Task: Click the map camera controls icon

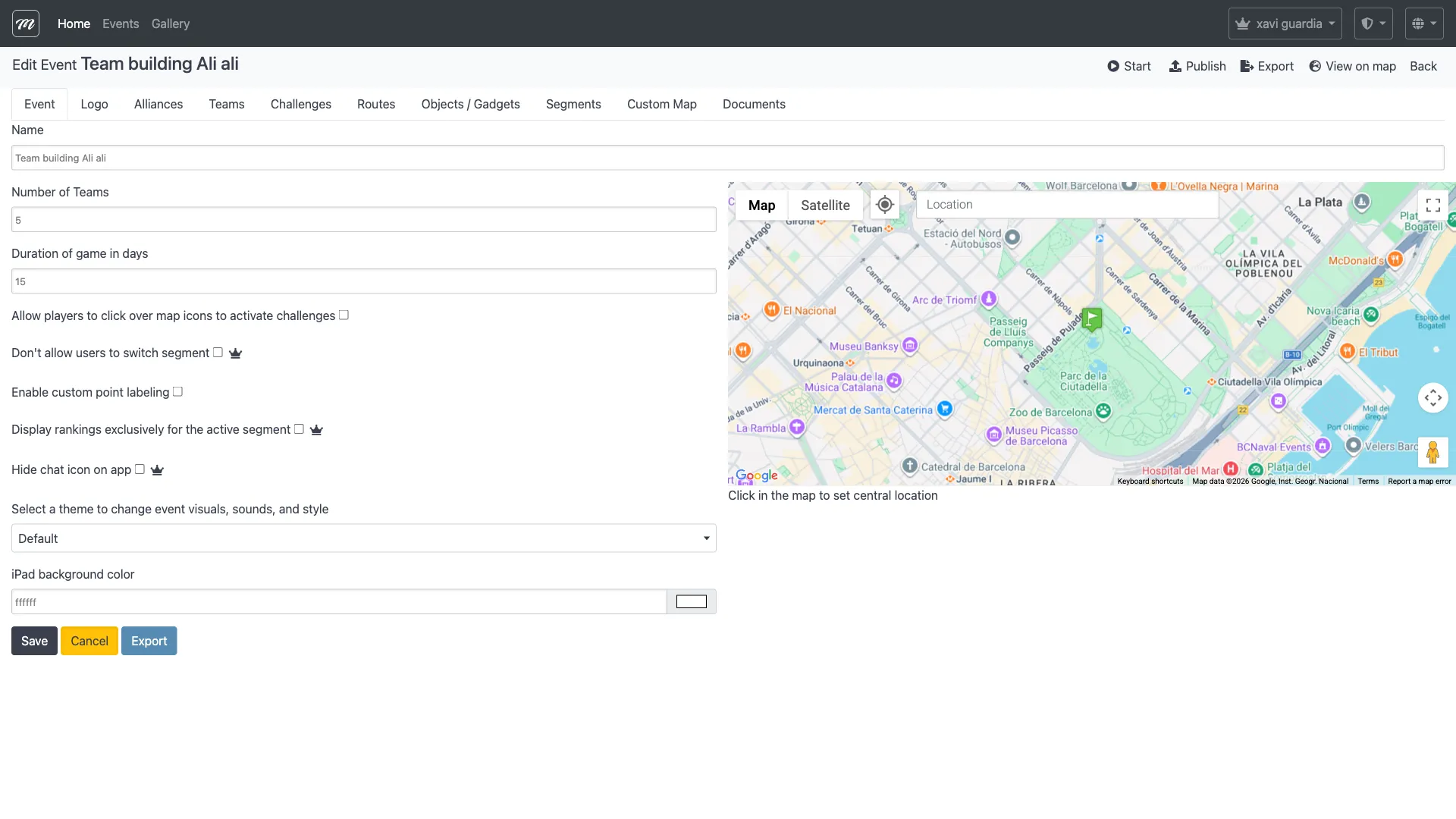Action: [1432, 397]
